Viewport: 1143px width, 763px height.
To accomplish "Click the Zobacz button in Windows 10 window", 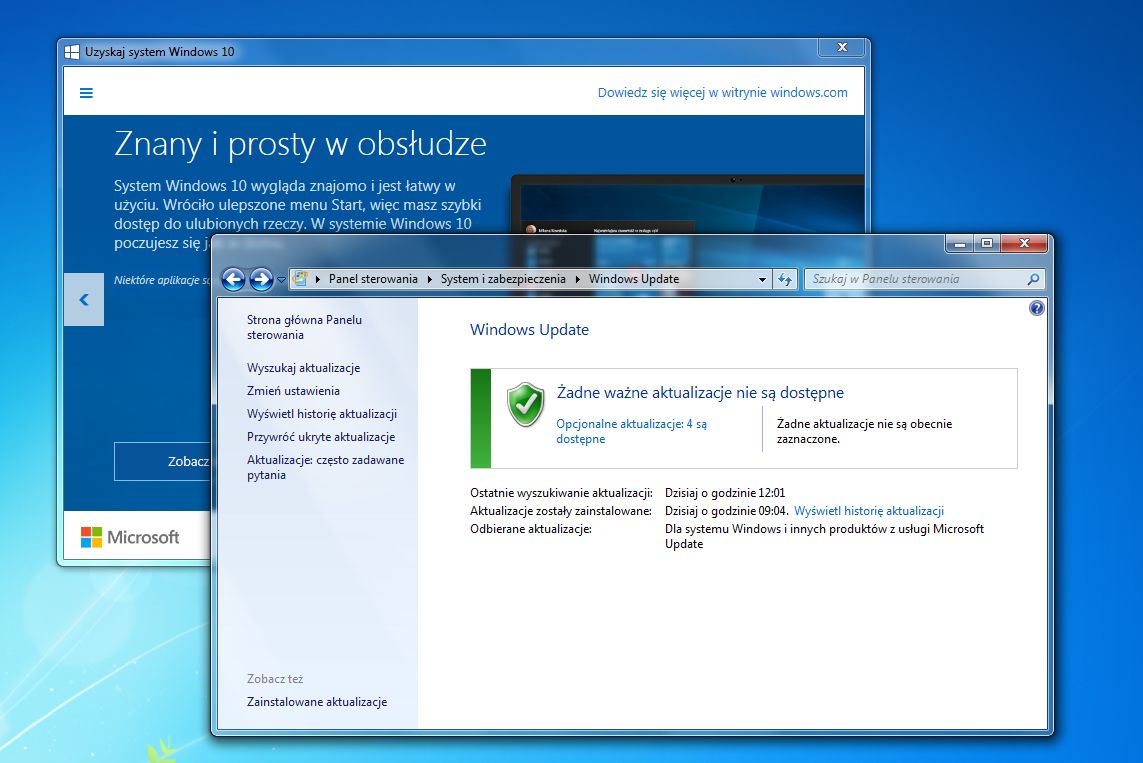I will pyautogui.click(x=162, y=461).
